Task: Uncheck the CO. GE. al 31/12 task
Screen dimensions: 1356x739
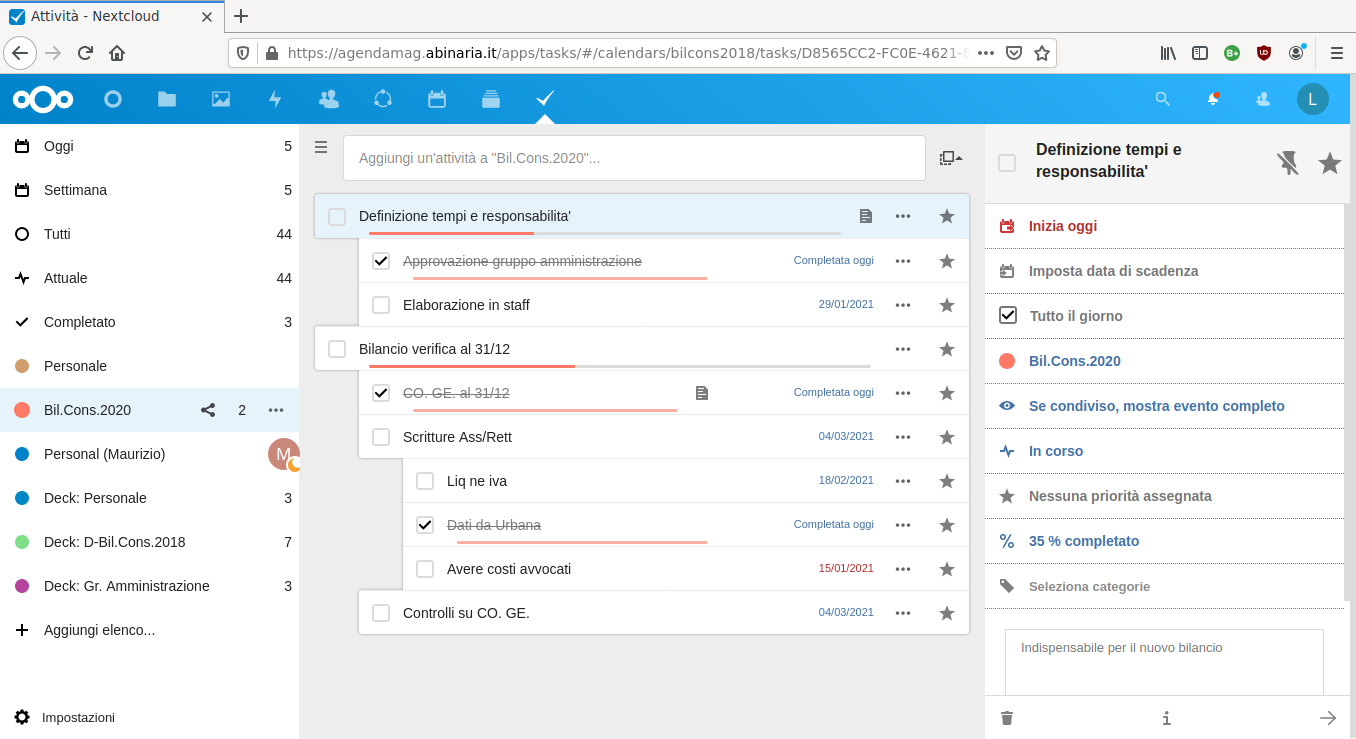Action: pos(381,393)
